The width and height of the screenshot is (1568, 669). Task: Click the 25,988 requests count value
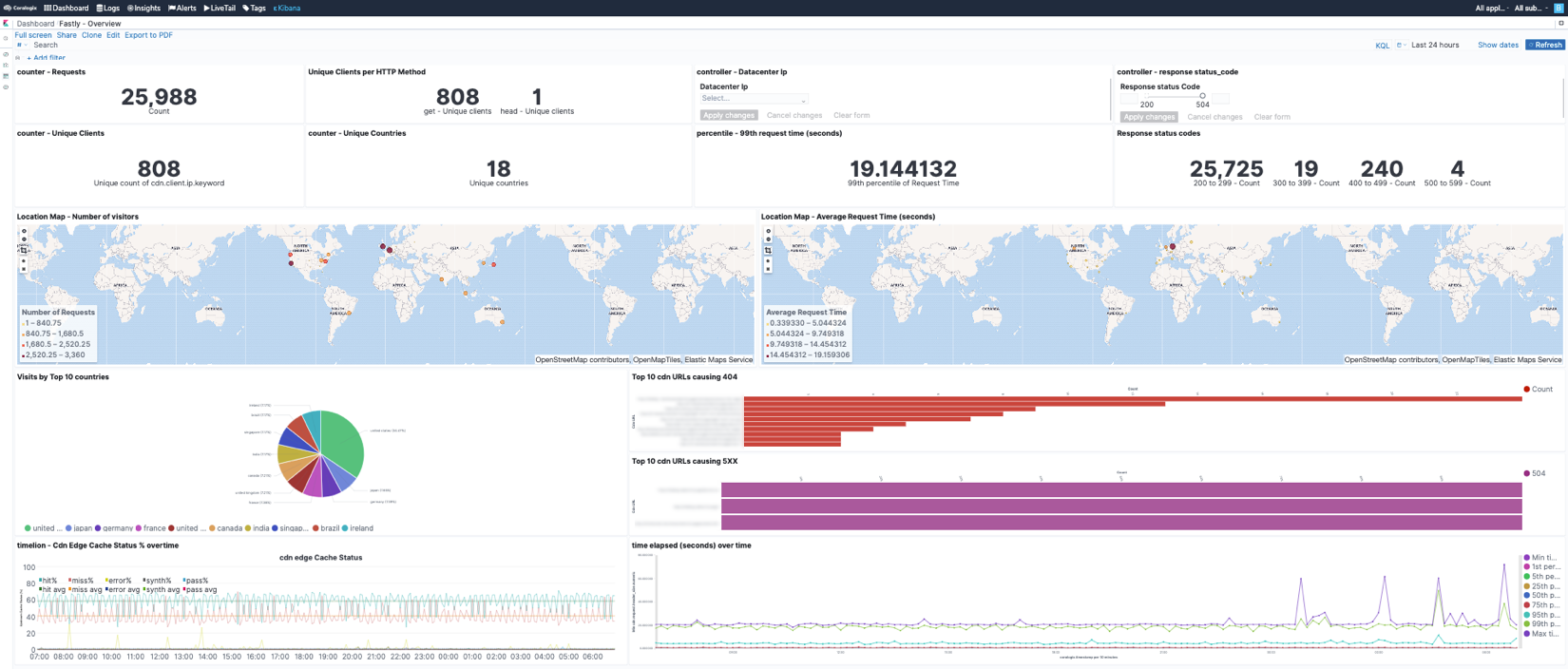tap(159, 96)
